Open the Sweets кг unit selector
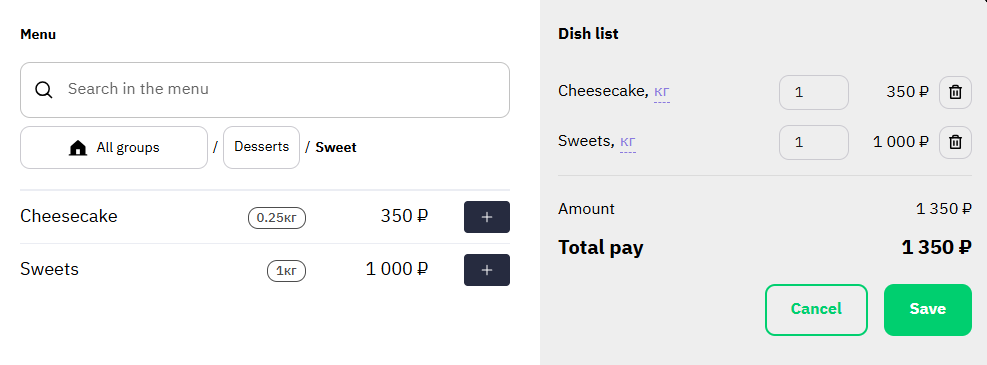This screenshot has width=987, height=365. tap(628, 142)
